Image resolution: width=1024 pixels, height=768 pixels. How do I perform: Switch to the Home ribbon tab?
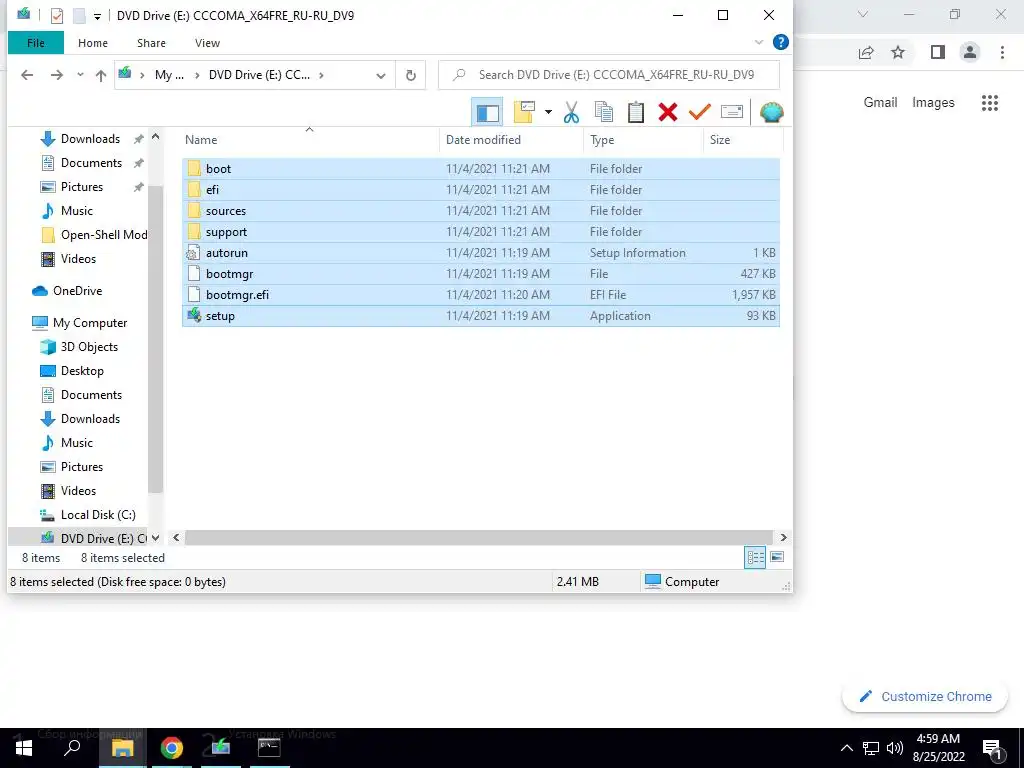(x=93, y=43)
